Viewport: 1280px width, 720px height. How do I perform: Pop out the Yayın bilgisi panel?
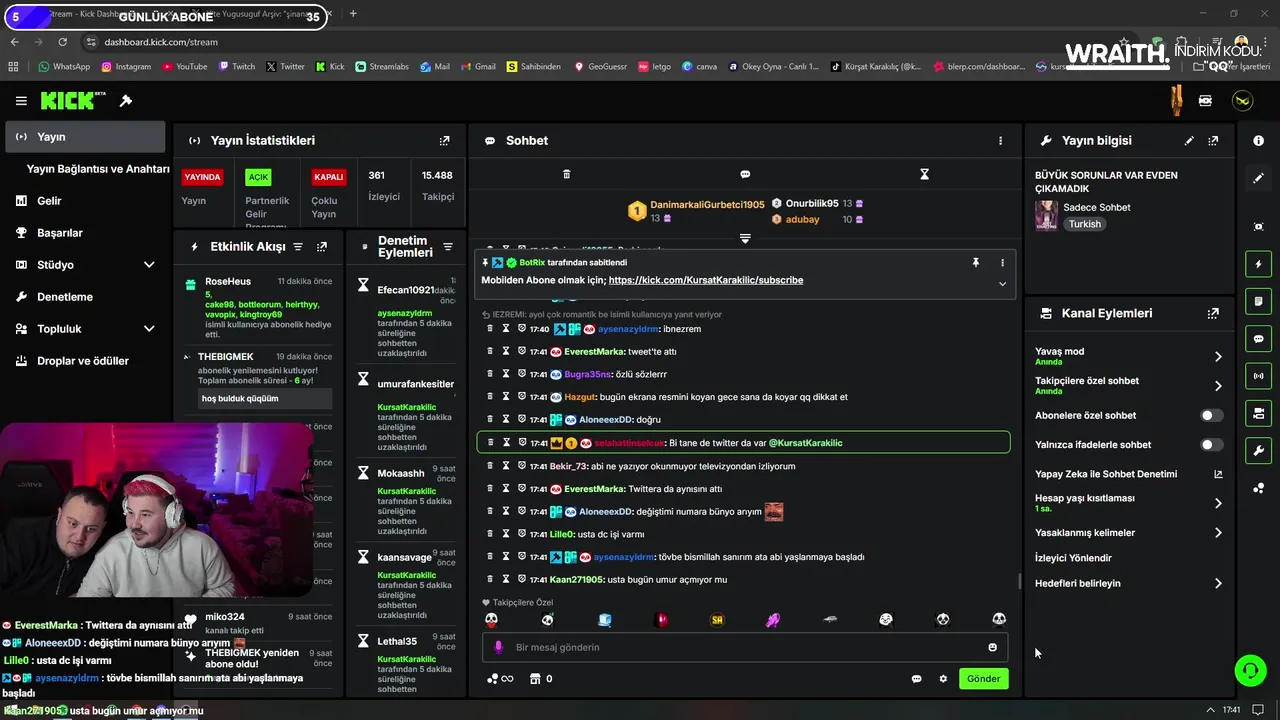point(1213,141)
